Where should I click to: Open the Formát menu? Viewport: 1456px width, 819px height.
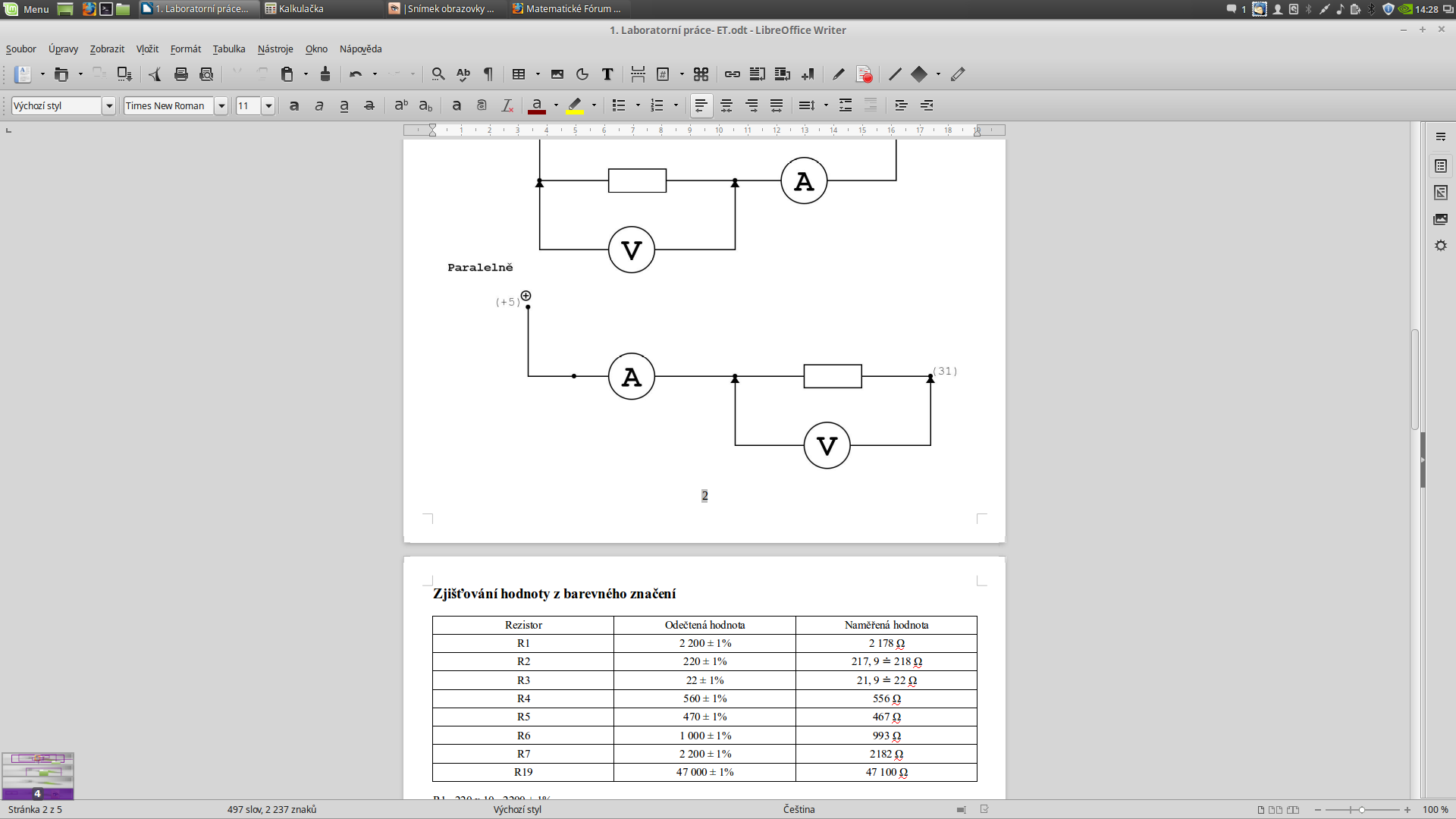point(186,49)
